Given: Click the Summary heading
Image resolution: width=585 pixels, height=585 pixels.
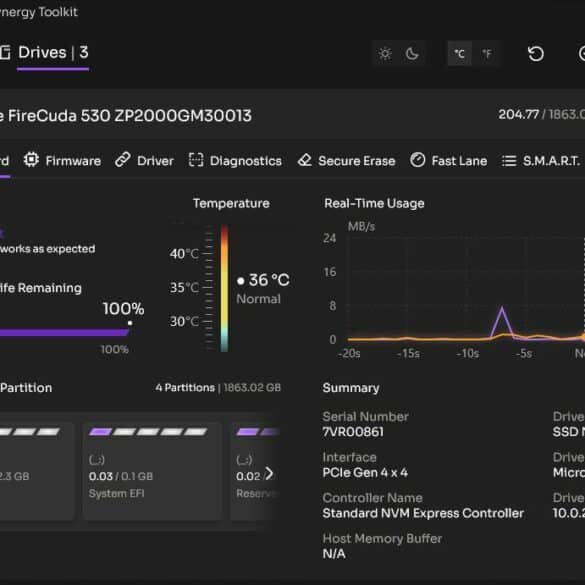Looking at the screenshot, I should point(351,388).
